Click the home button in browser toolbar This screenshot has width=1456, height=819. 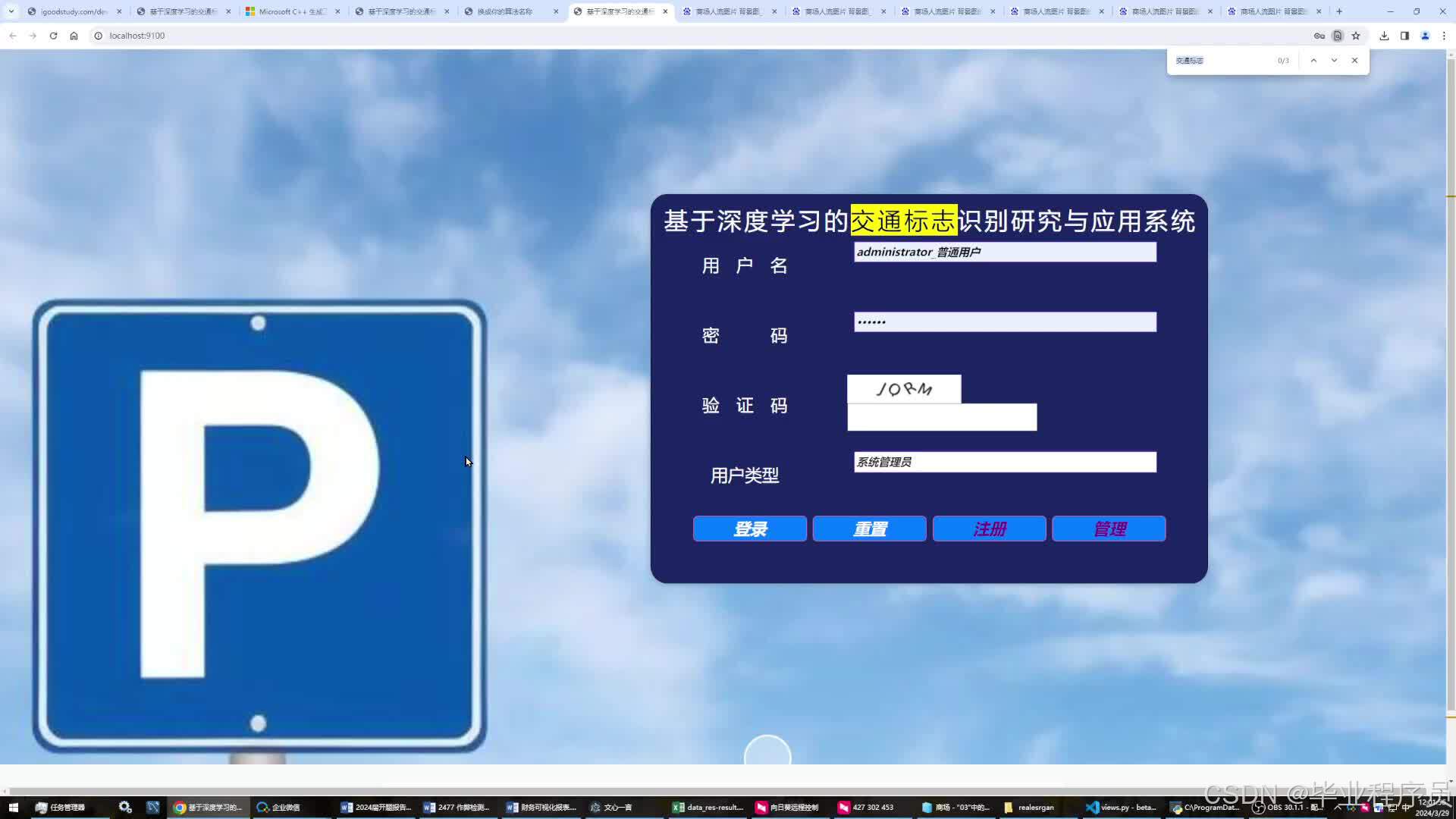coord(74,36)
